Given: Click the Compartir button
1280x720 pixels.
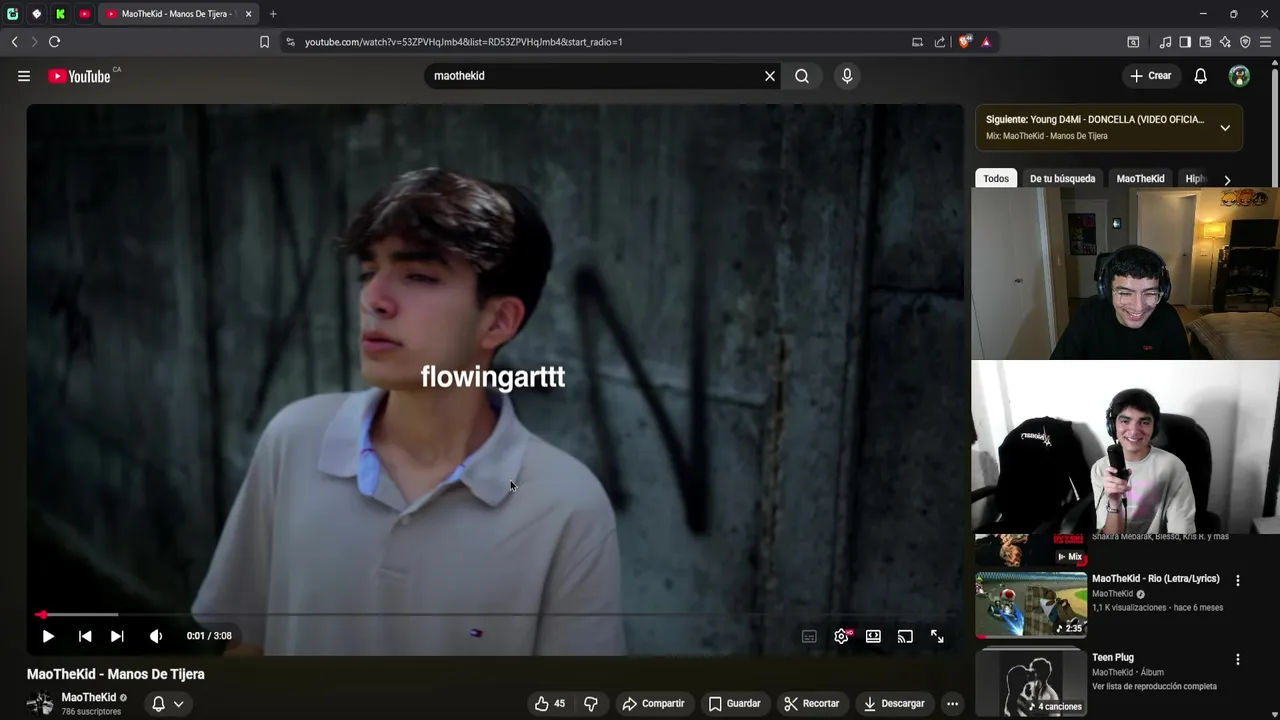Looking at the screenshot, I should point(653,704).
